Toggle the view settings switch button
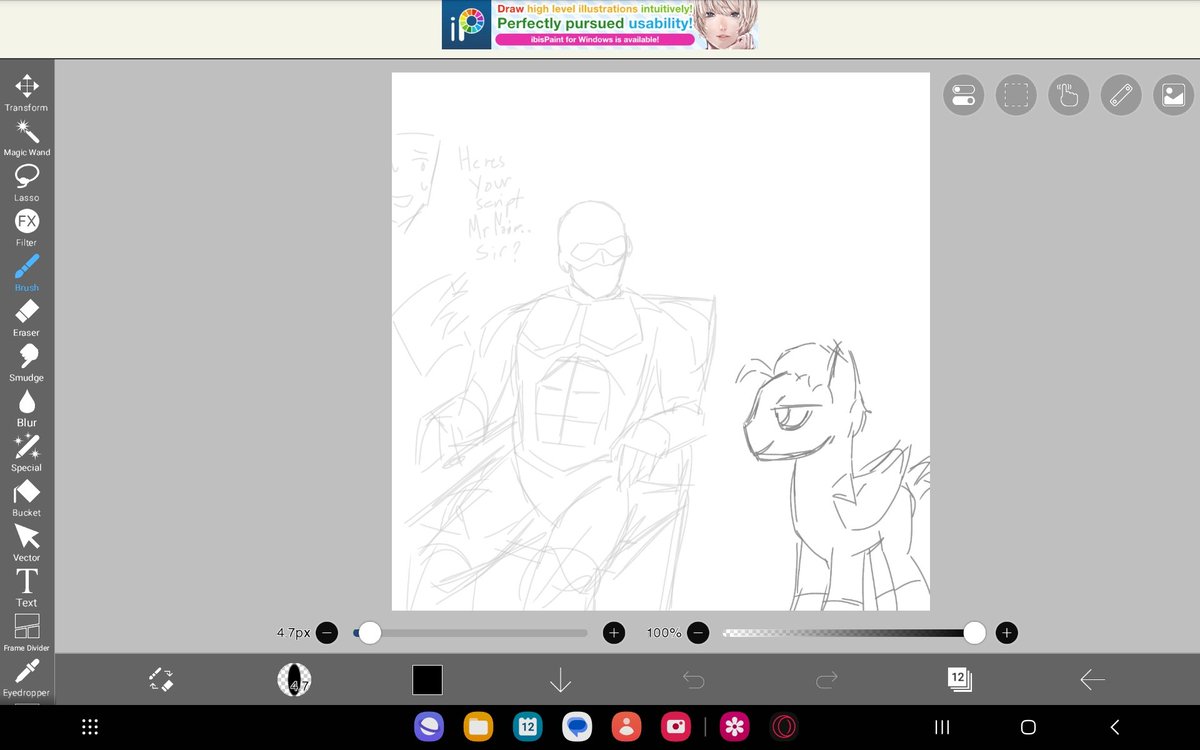 click(x=964, y=96)
